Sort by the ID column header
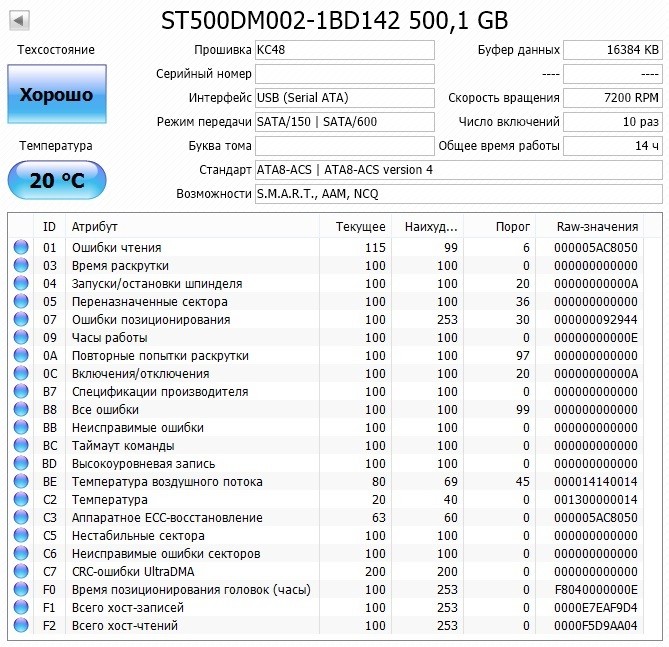The height and width of the screenshot is (647, 669). click(49, 227)
